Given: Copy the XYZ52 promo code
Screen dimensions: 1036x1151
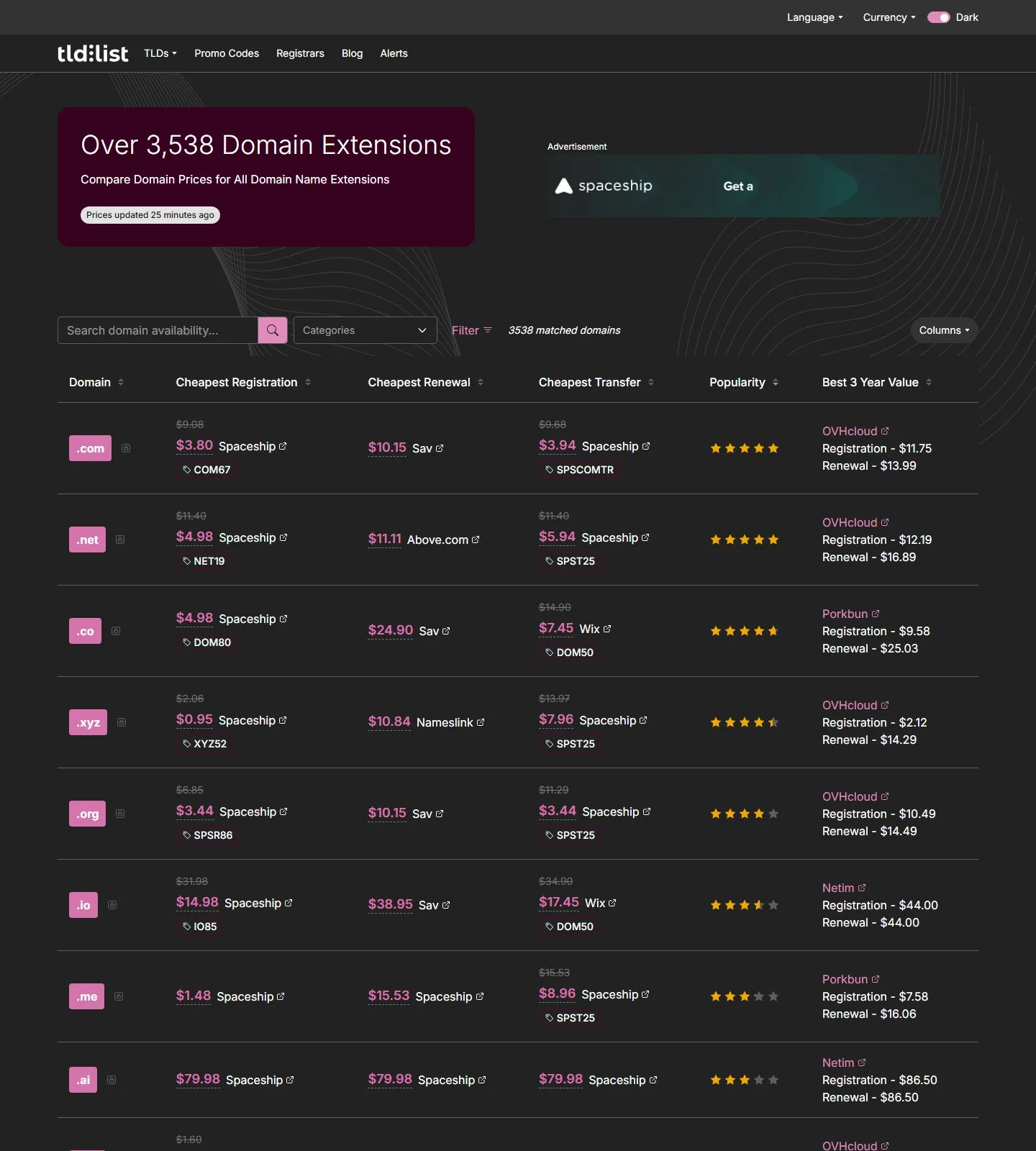Looking at the screenshot, I should point(204,744).
